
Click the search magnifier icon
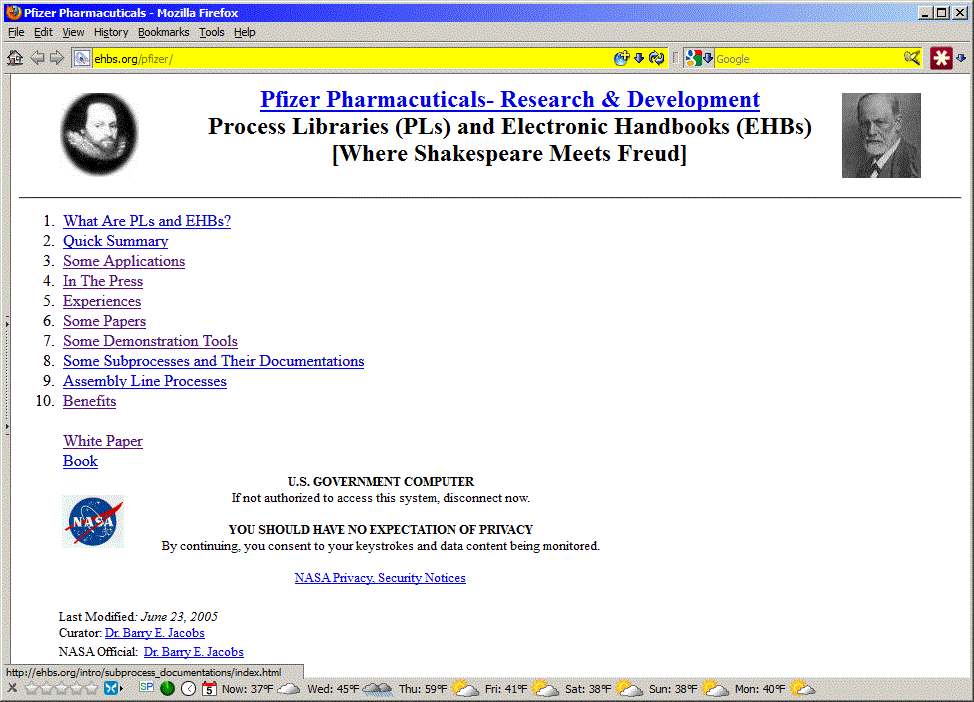912,58
